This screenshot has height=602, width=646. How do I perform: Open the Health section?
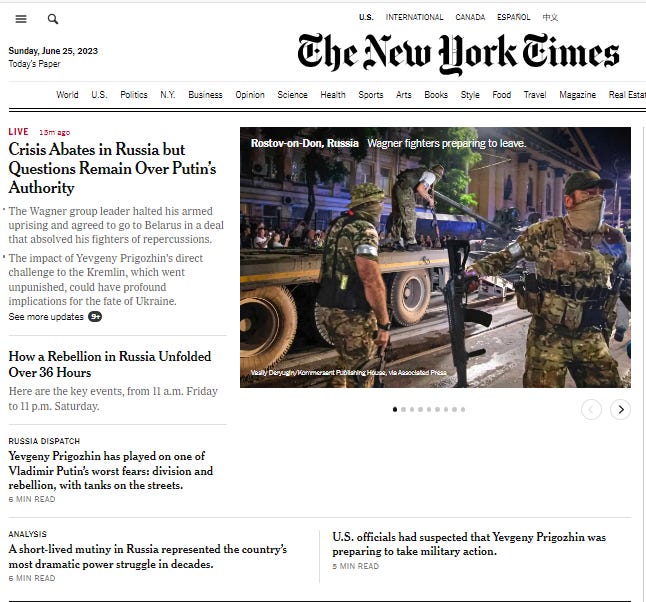pos(333,95)
